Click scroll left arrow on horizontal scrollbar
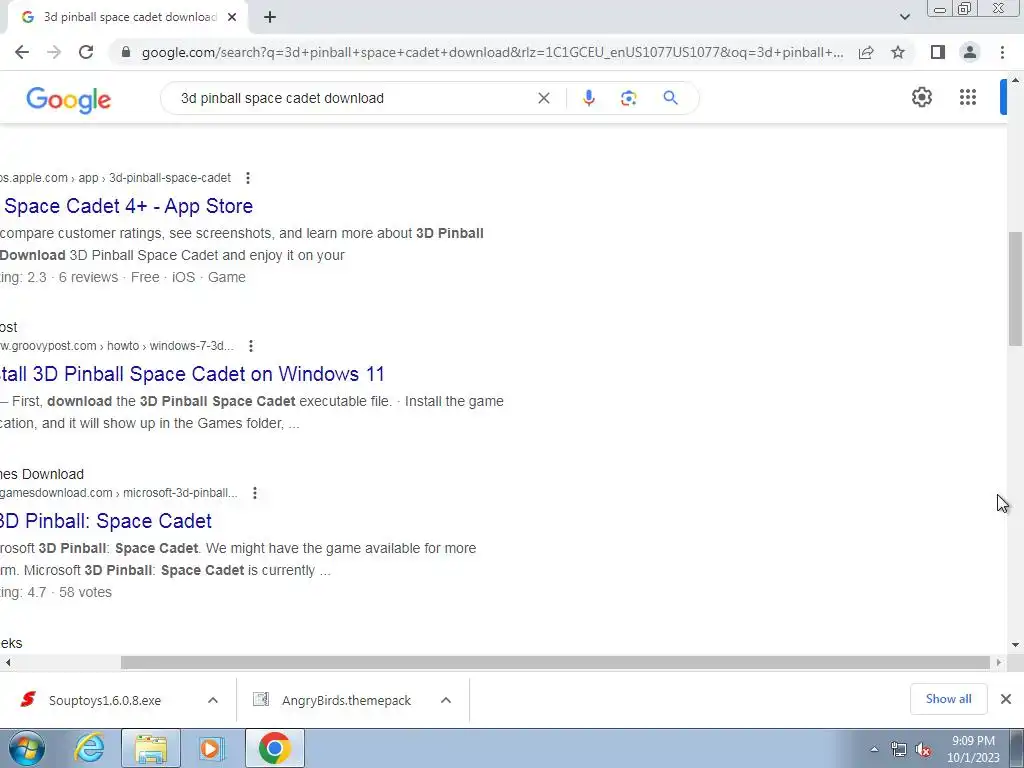 7,662
